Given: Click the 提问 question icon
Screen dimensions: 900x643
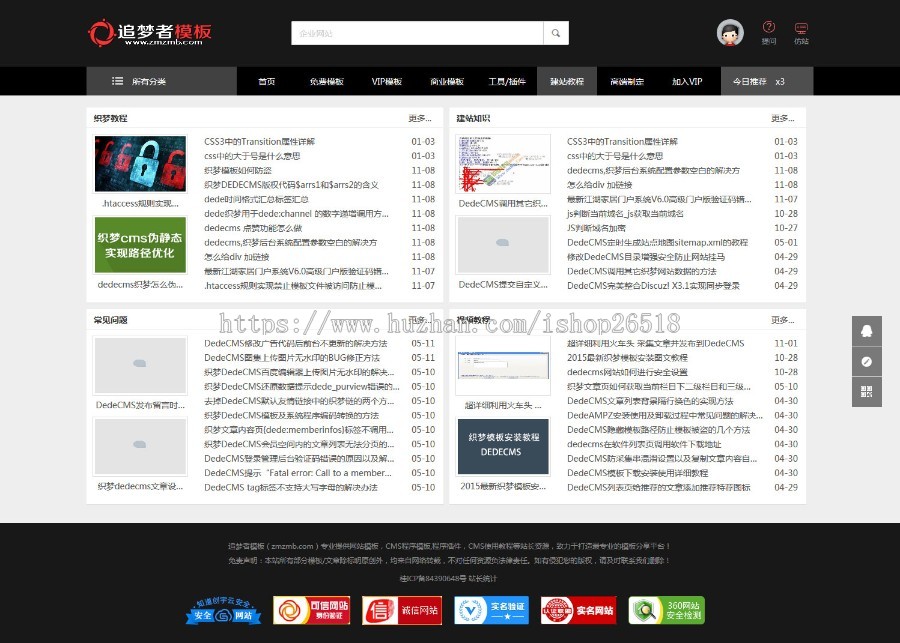Looking at the screenshot, I should tap(769, 33).
